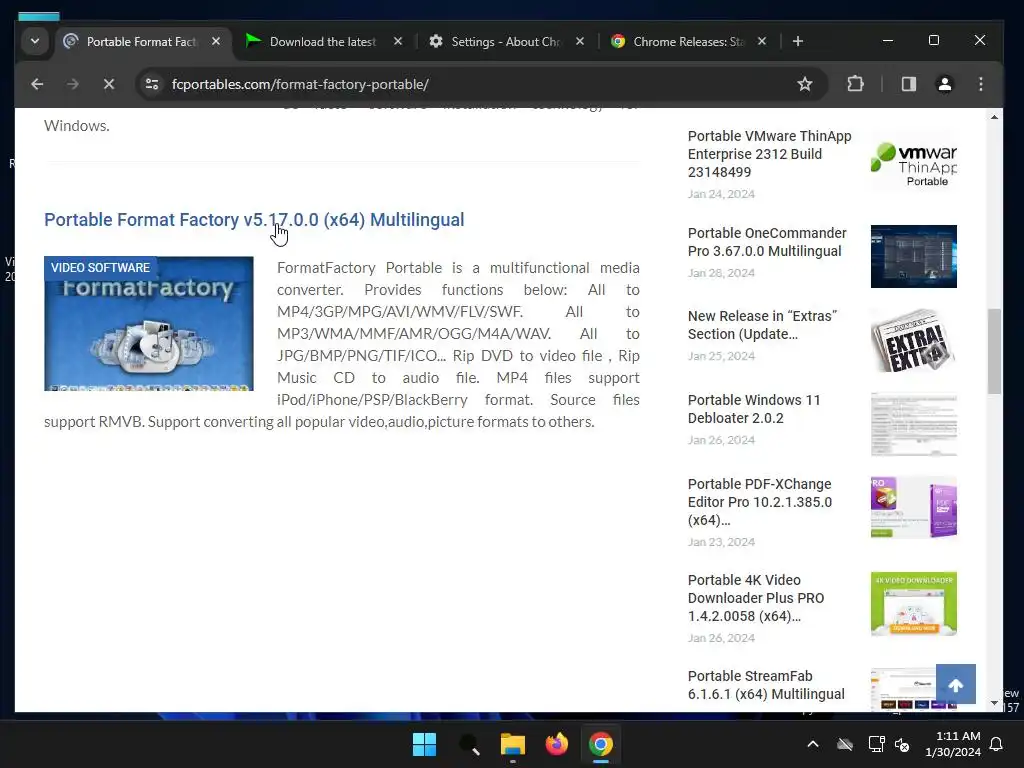Stop loading the page
Screen dimensions: 1024x768
click(x=109, y=84)
